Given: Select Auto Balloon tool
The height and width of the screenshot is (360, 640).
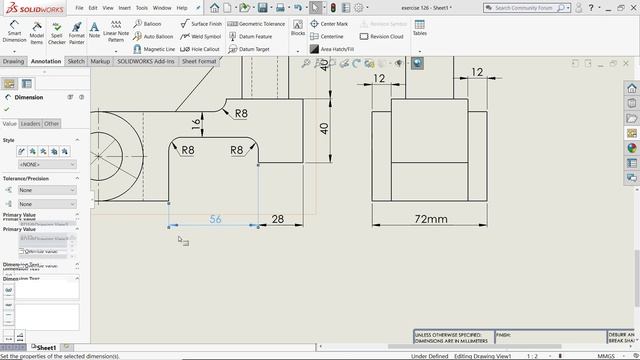Looking at the screenshot, I should (x=153, y=36).
